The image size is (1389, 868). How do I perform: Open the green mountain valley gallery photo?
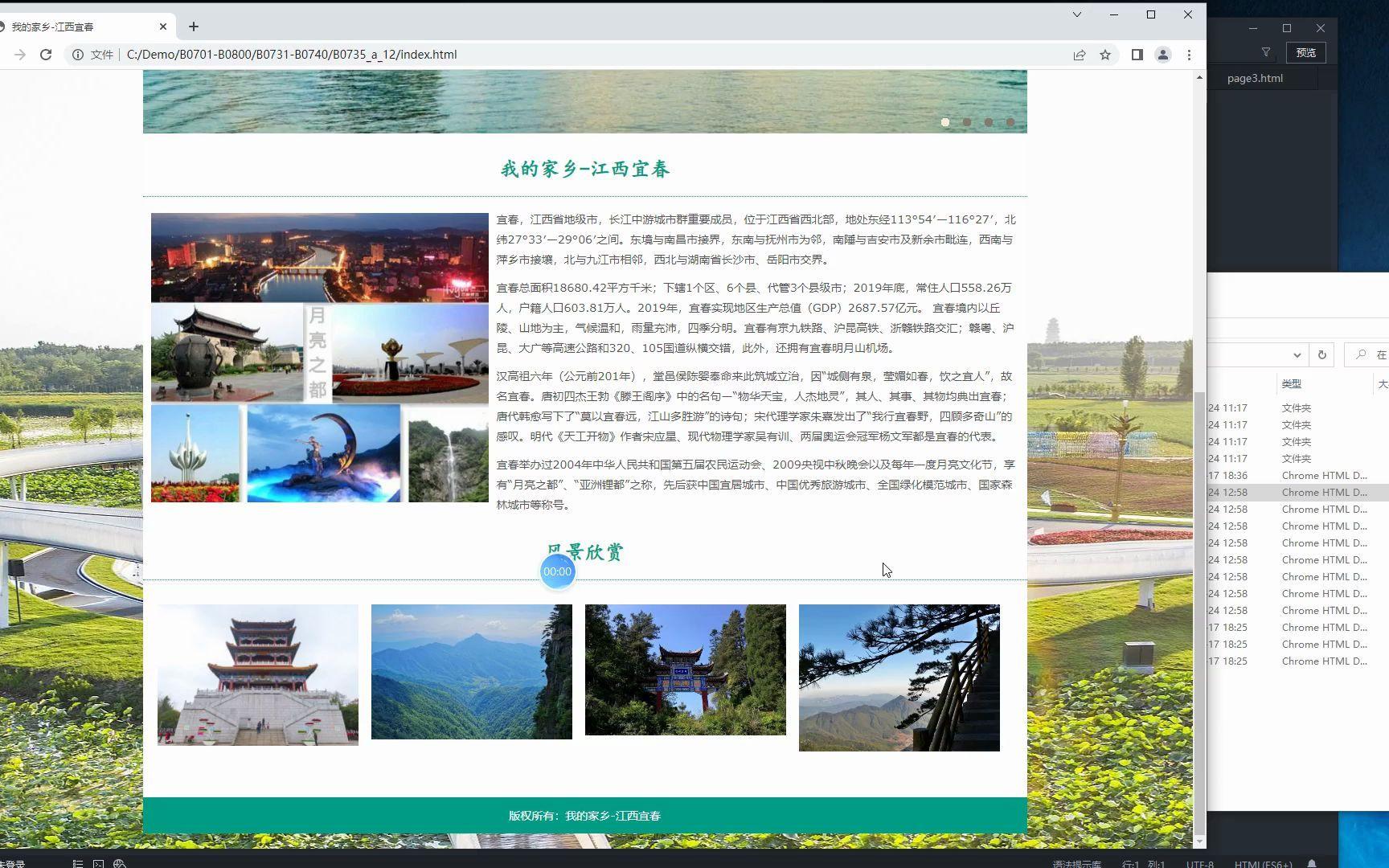click(472, 672)
